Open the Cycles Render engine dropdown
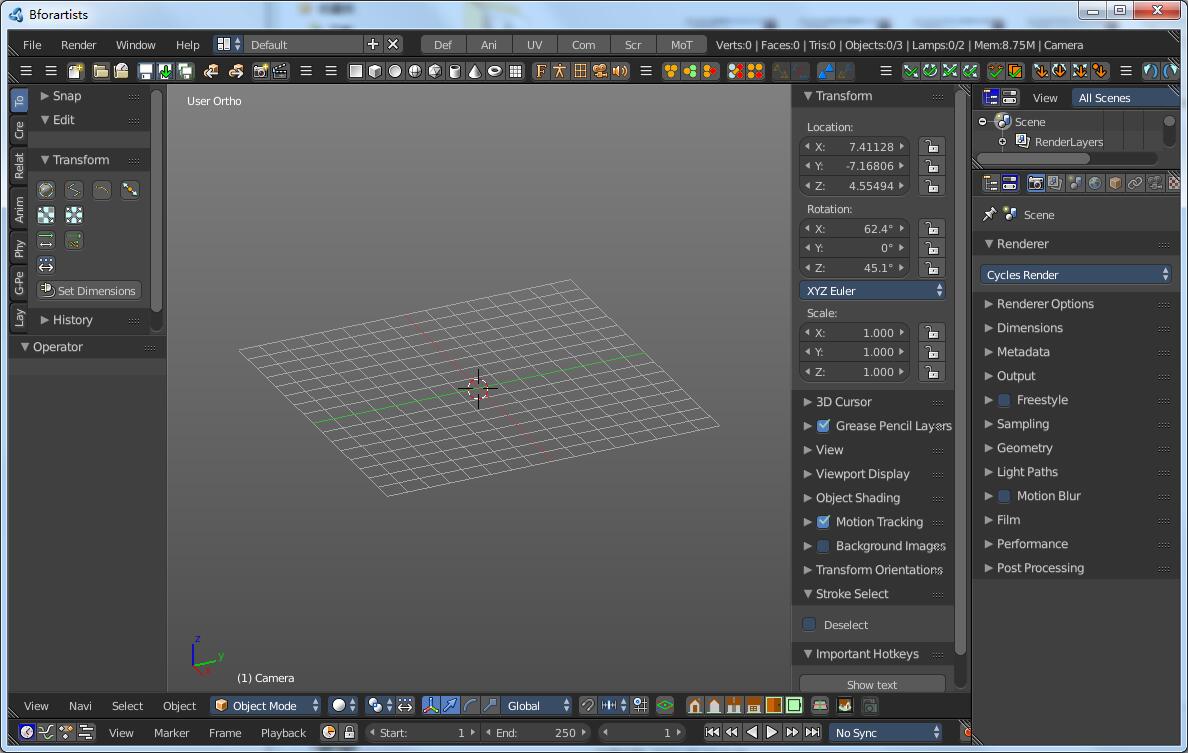This screenshot has height=753, width=1188. click(1075, 274)
